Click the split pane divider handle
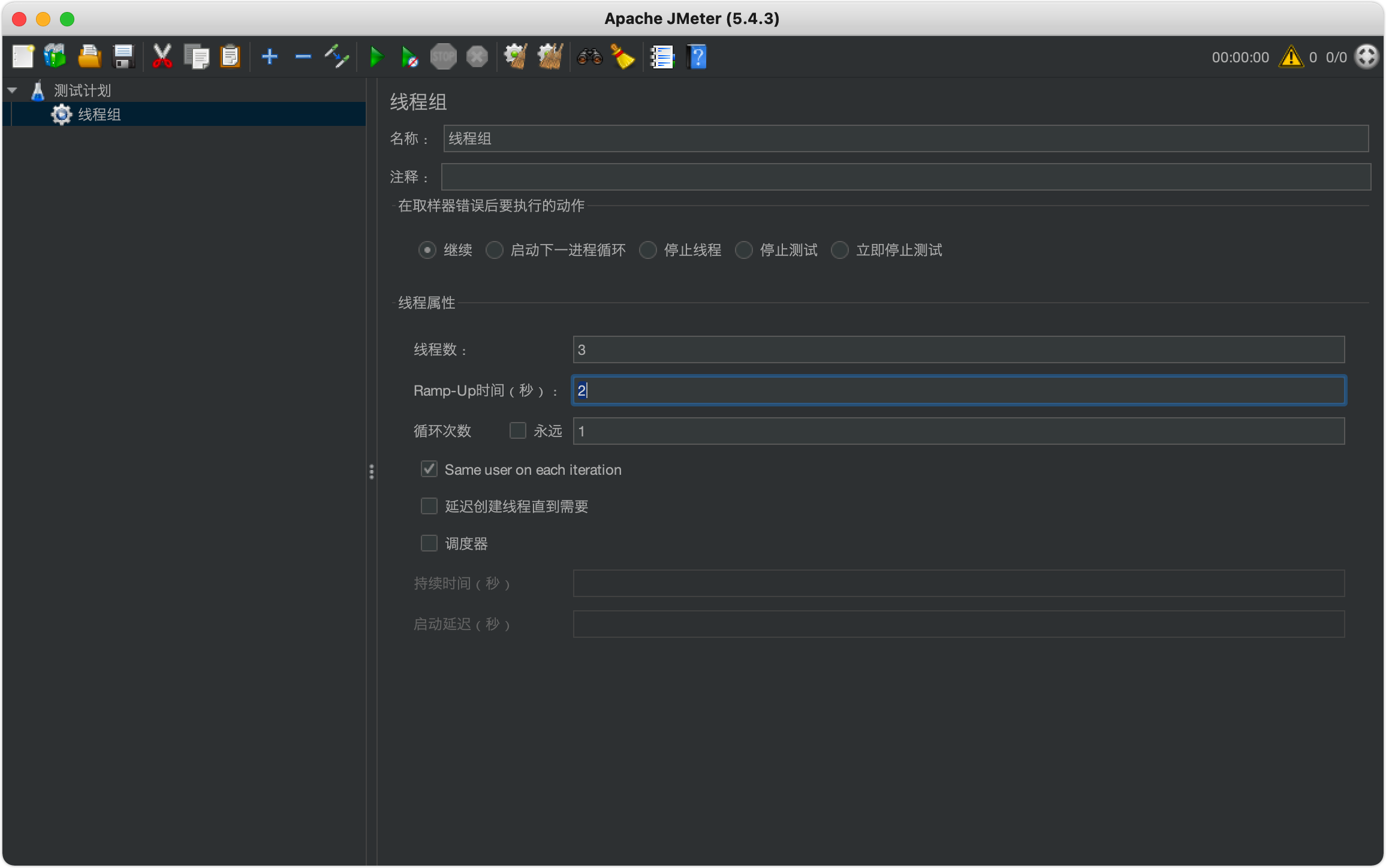Viewport: 1386px width, 868px height. 372,472
